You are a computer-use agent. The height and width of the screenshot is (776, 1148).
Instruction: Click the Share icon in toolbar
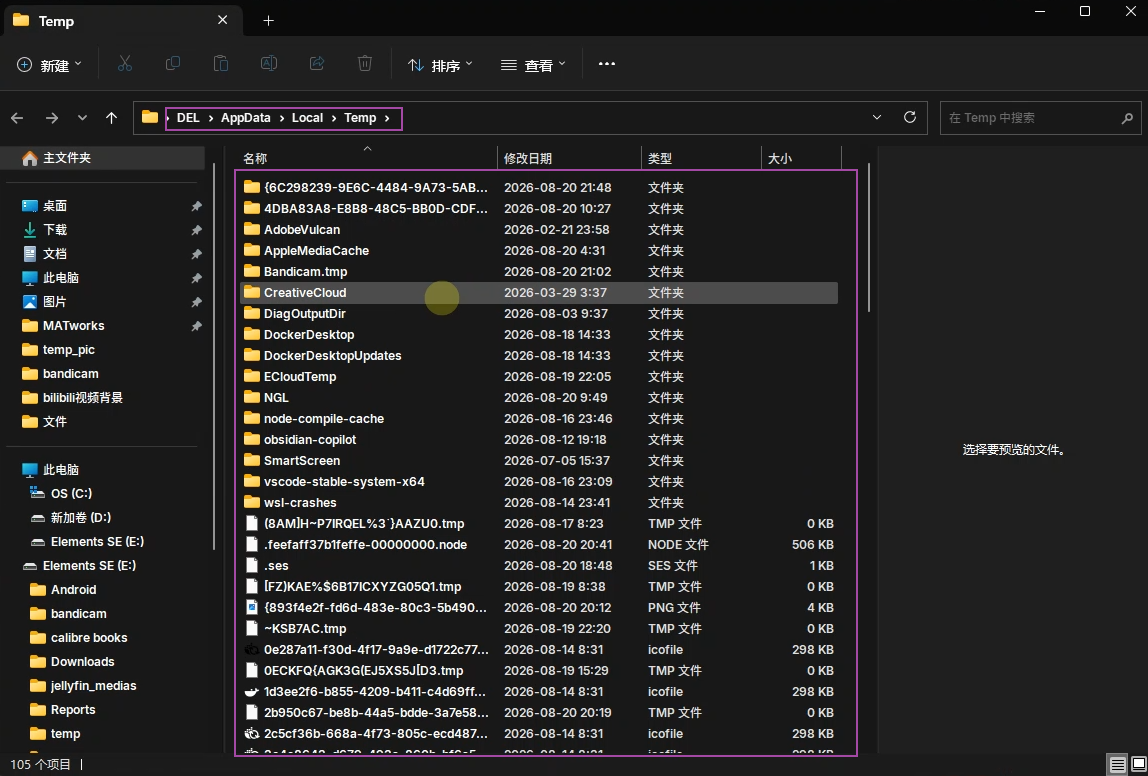pos(317,64)
